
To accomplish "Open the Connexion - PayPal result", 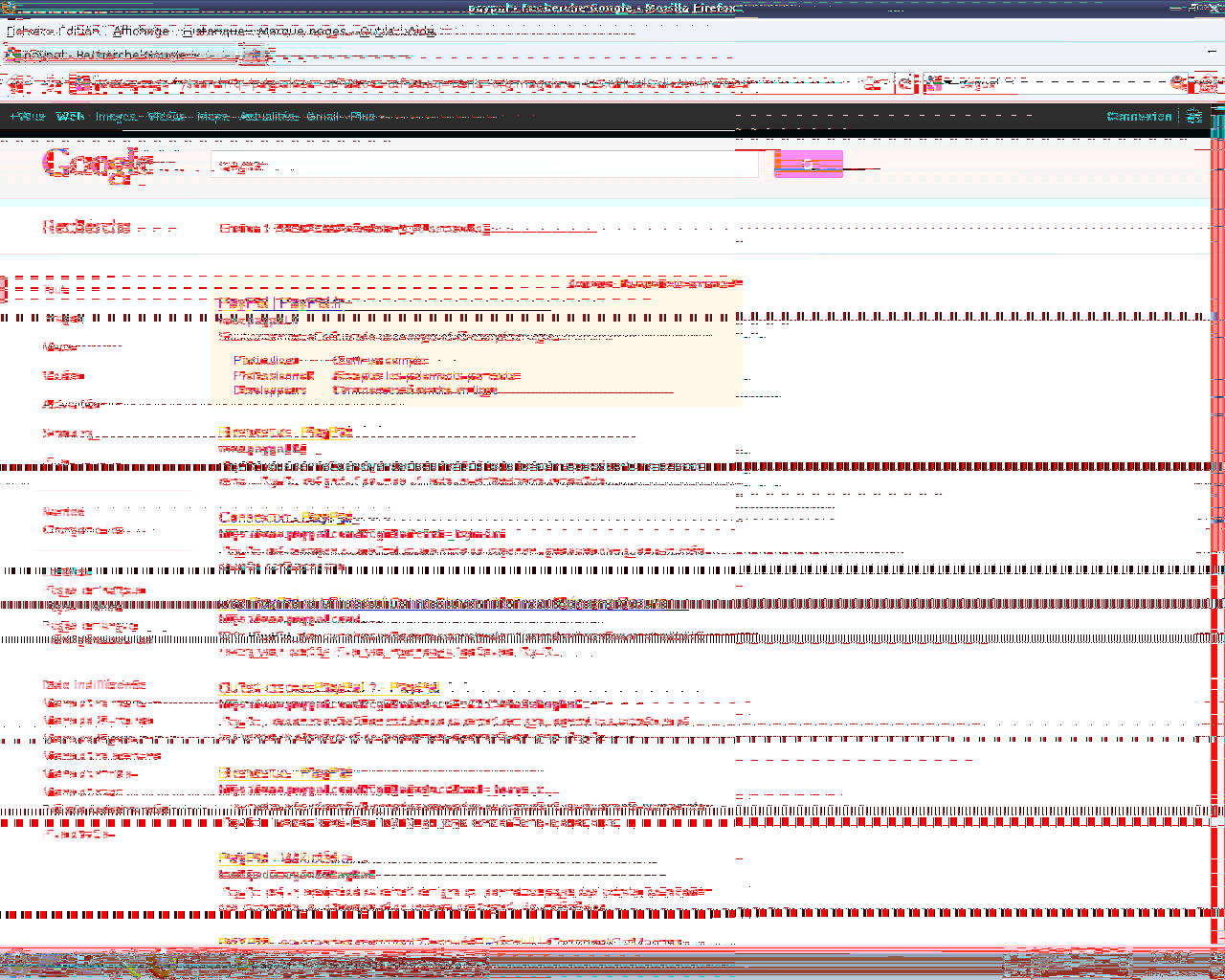I will [285, 518].
